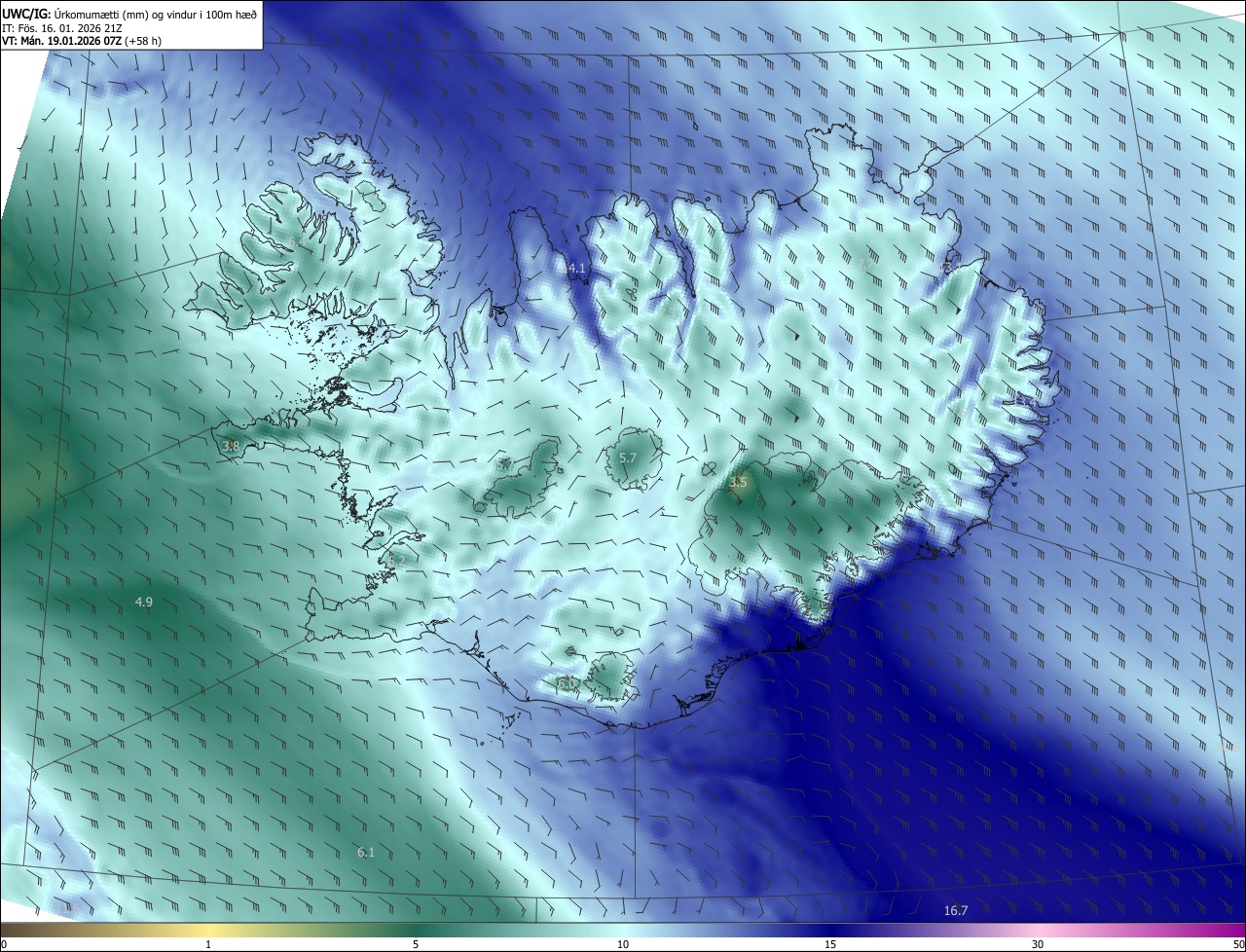Click the 5 tick on the color scale
Image resolution: width=1246 pixels, height=952 pixels.
416,944
